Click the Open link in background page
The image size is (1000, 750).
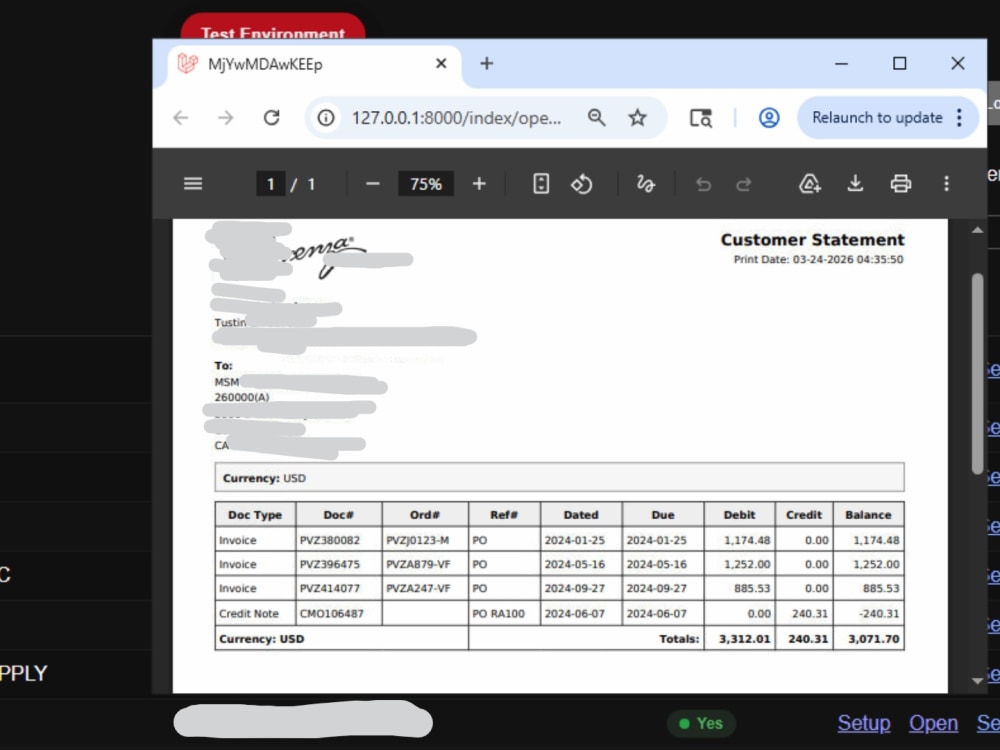coord(934,723)
